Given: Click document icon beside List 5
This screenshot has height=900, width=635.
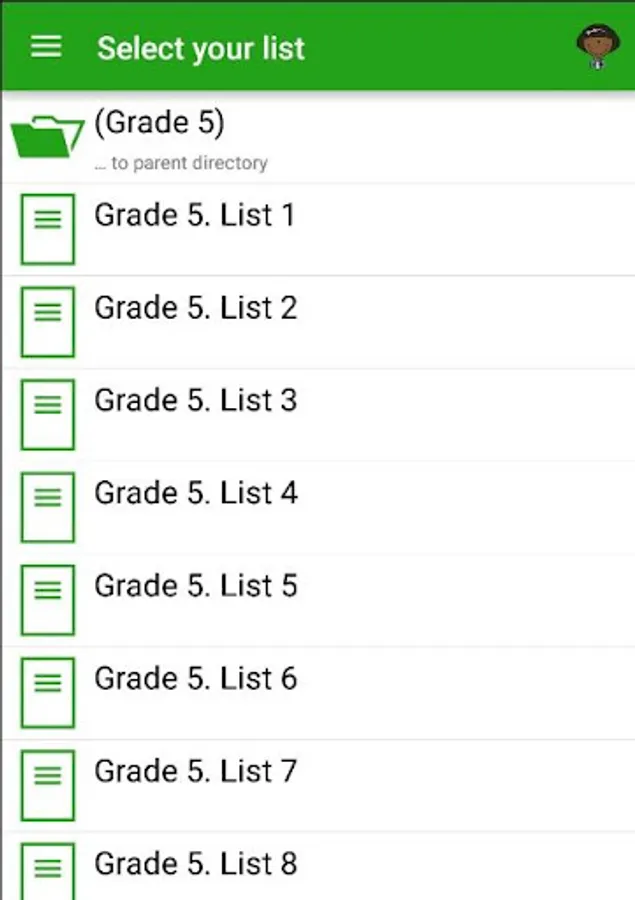Looking at the screenshot, I should tap(48, 600).
